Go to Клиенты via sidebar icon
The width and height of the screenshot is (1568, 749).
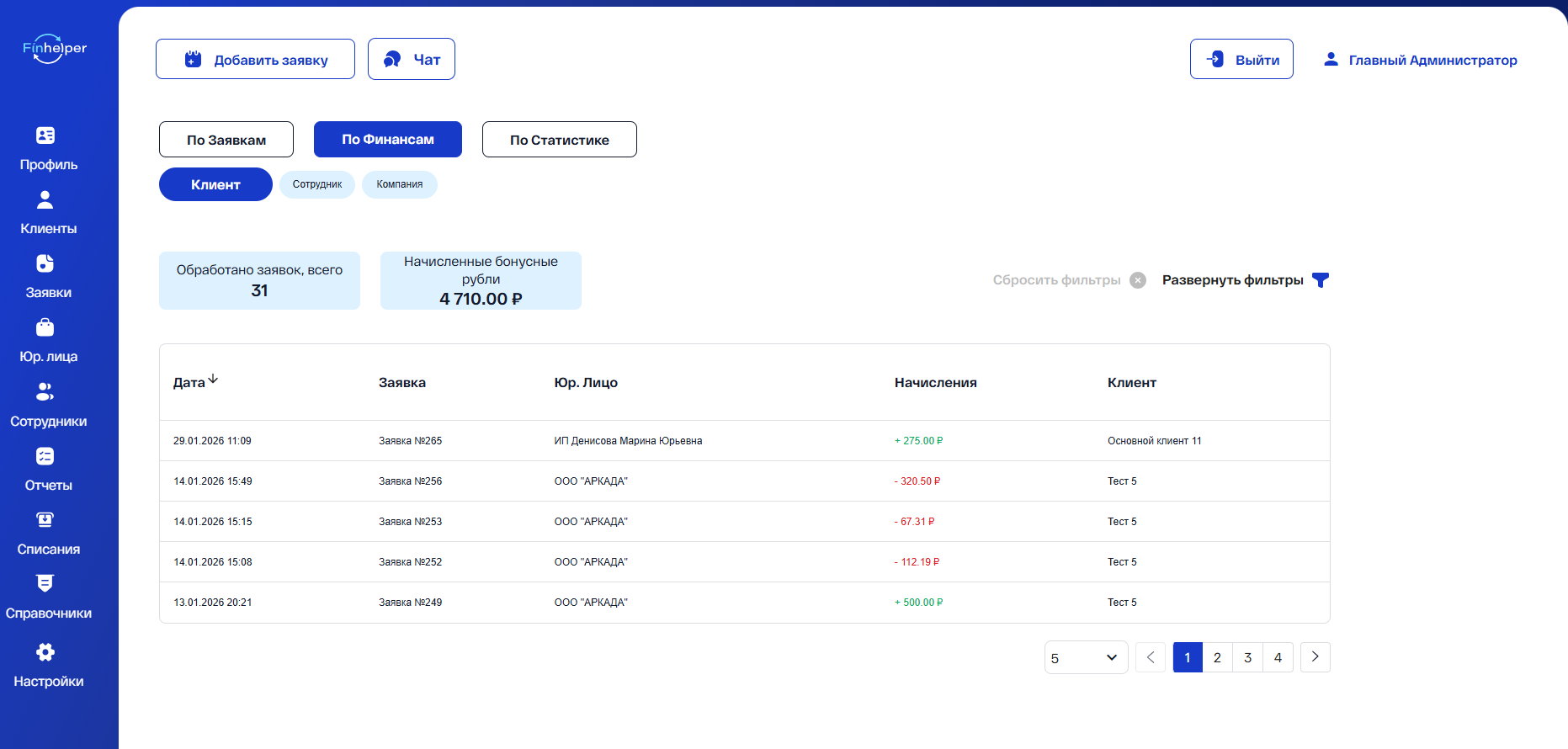coord(45,199)
